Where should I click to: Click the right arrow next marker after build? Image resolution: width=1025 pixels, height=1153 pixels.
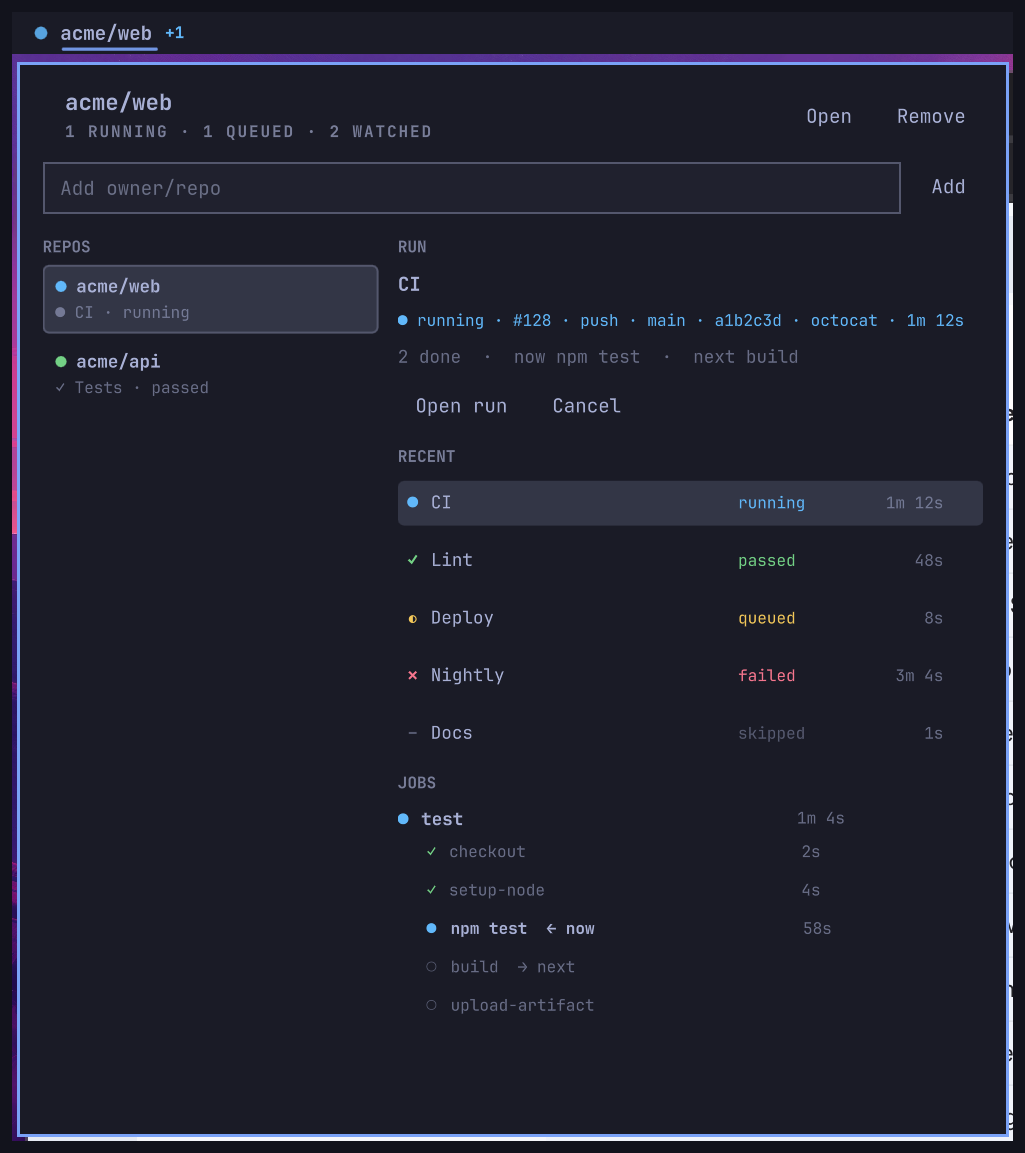click(546, 967)
